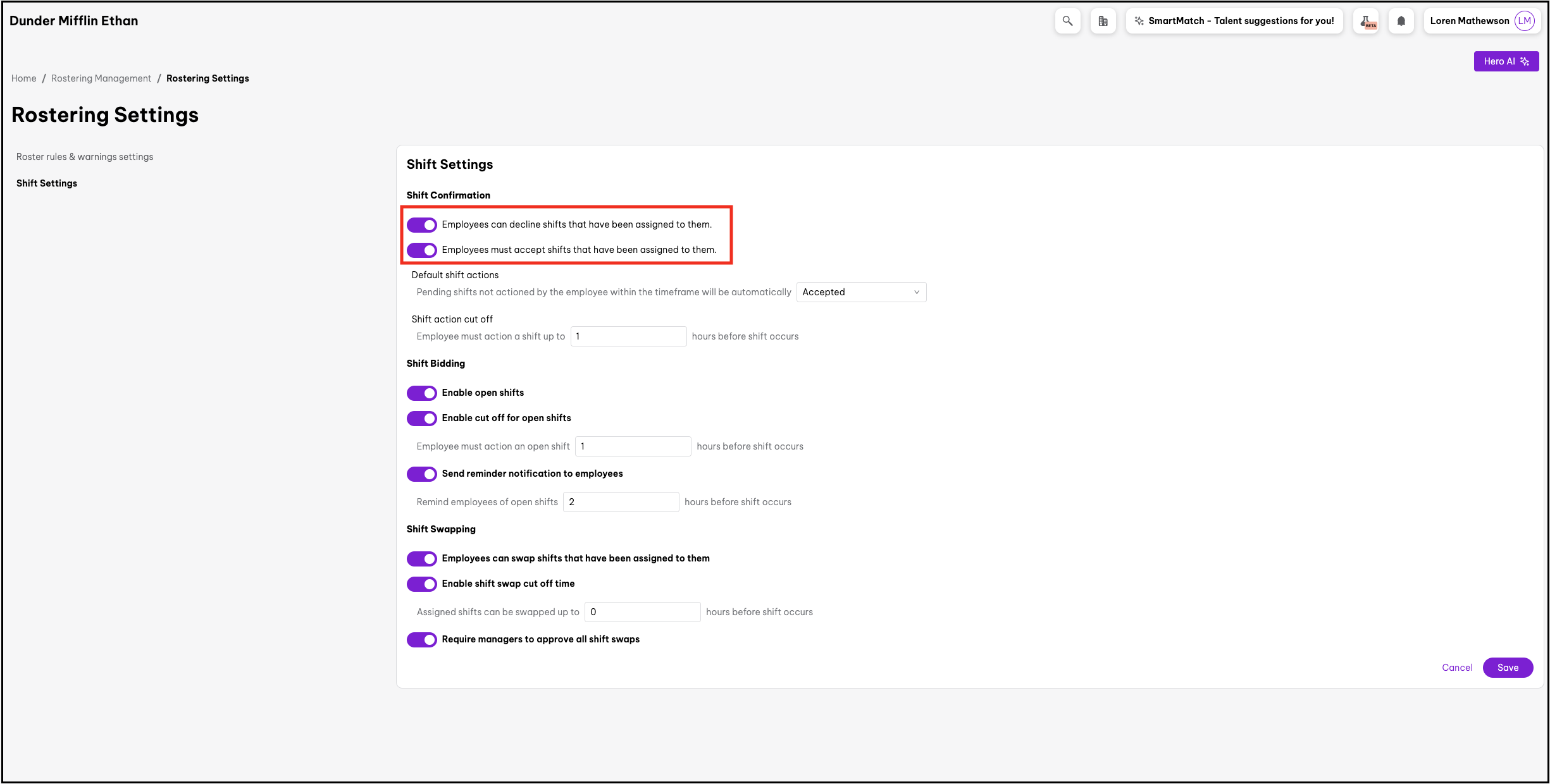
Task: Disable Require managers to approve swaps
Action: click(x=422, y=640)
